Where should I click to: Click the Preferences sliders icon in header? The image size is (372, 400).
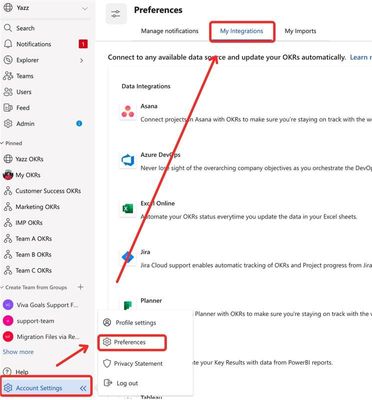point(116,14)
